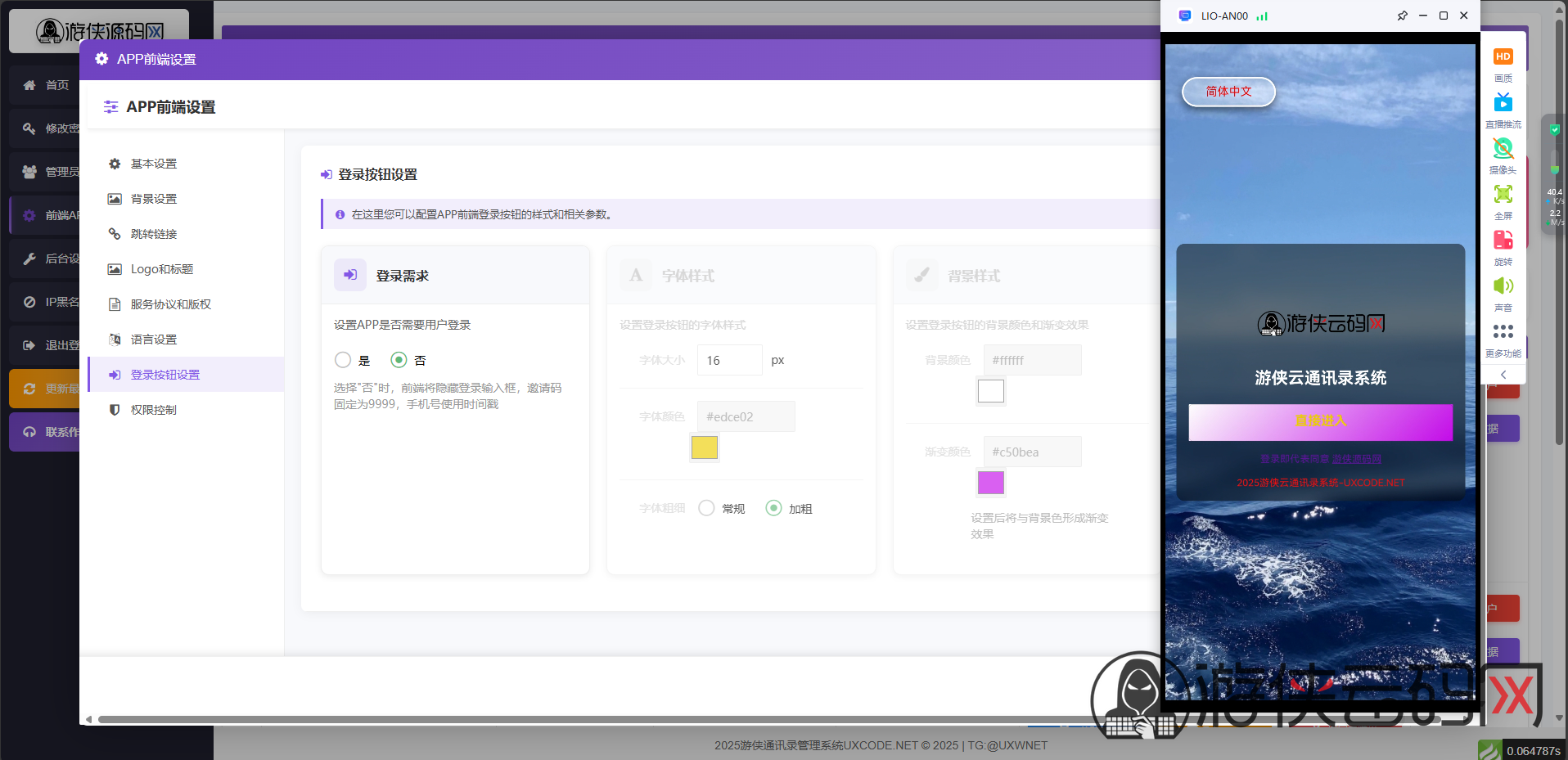This screenshot has height=760, width=1568.
Task: Open Logo和标题 settings tab
Action: pyautogui.click(x=186, y=269)
